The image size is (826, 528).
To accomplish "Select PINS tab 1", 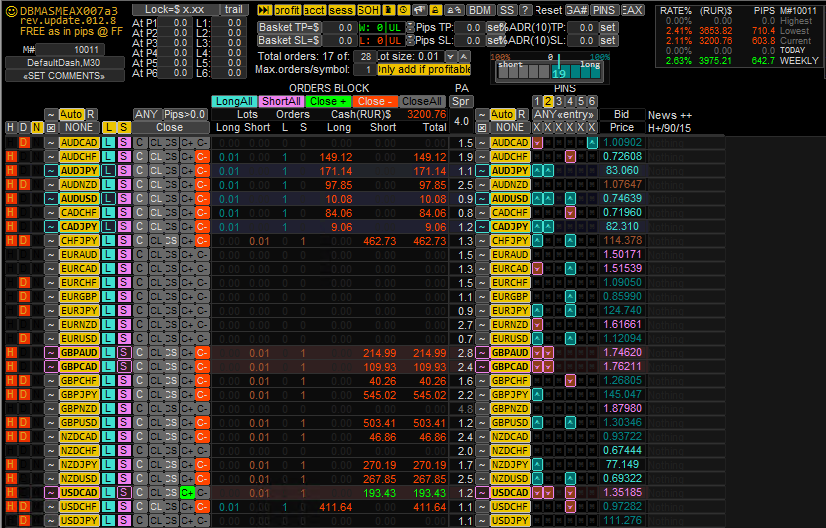I will [537, 101].
